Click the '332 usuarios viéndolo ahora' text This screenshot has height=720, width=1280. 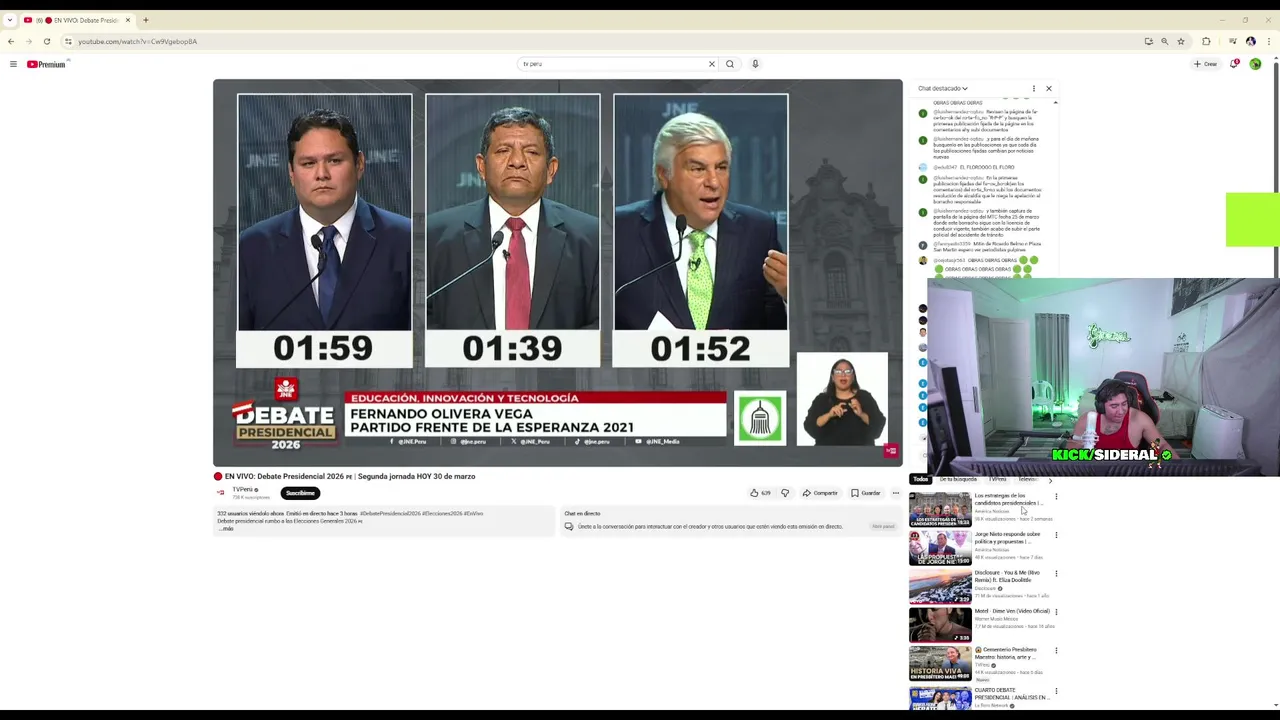pos(250,514)
